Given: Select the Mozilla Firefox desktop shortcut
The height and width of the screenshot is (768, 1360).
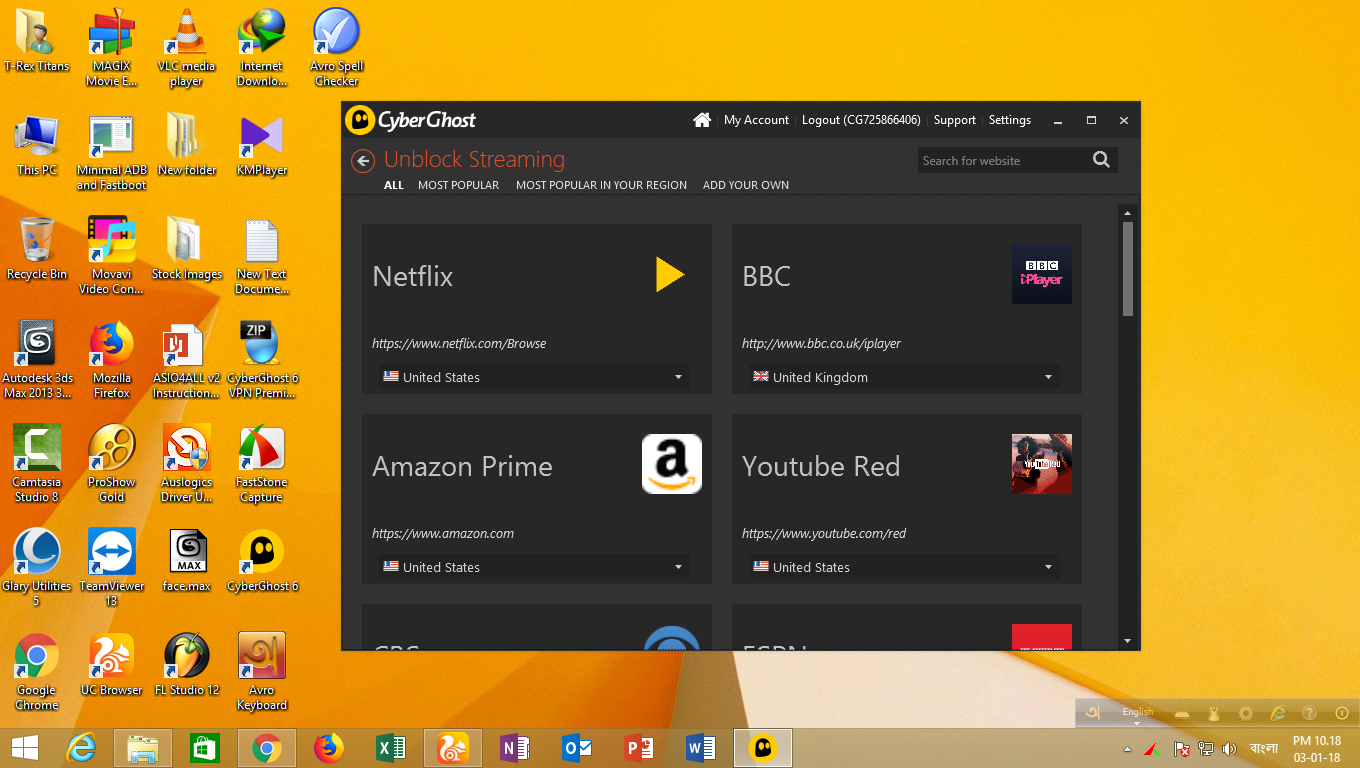Looking at the screenshot, I should [x=112, y=360].
